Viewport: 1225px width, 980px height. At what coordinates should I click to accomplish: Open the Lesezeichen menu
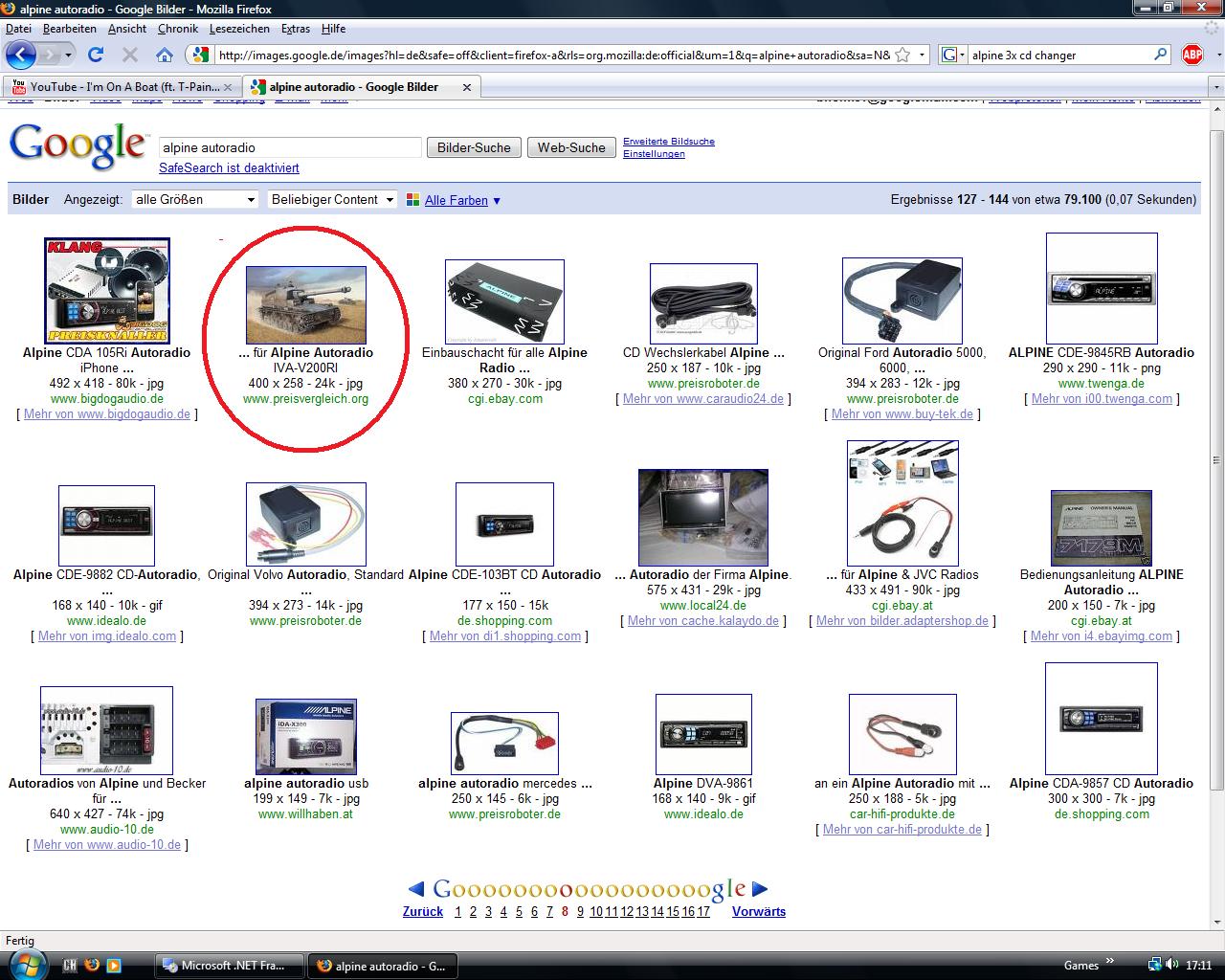pos(239,29)
